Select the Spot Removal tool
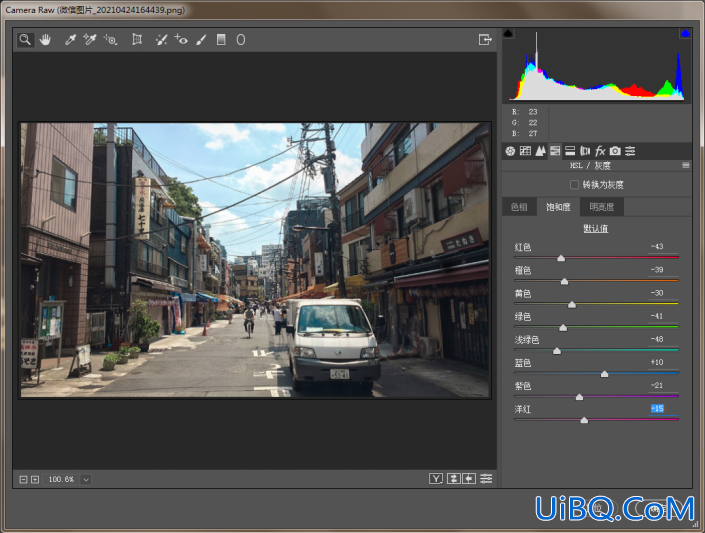The height and width of the screenshot is (533, 705). coord(161,40)
